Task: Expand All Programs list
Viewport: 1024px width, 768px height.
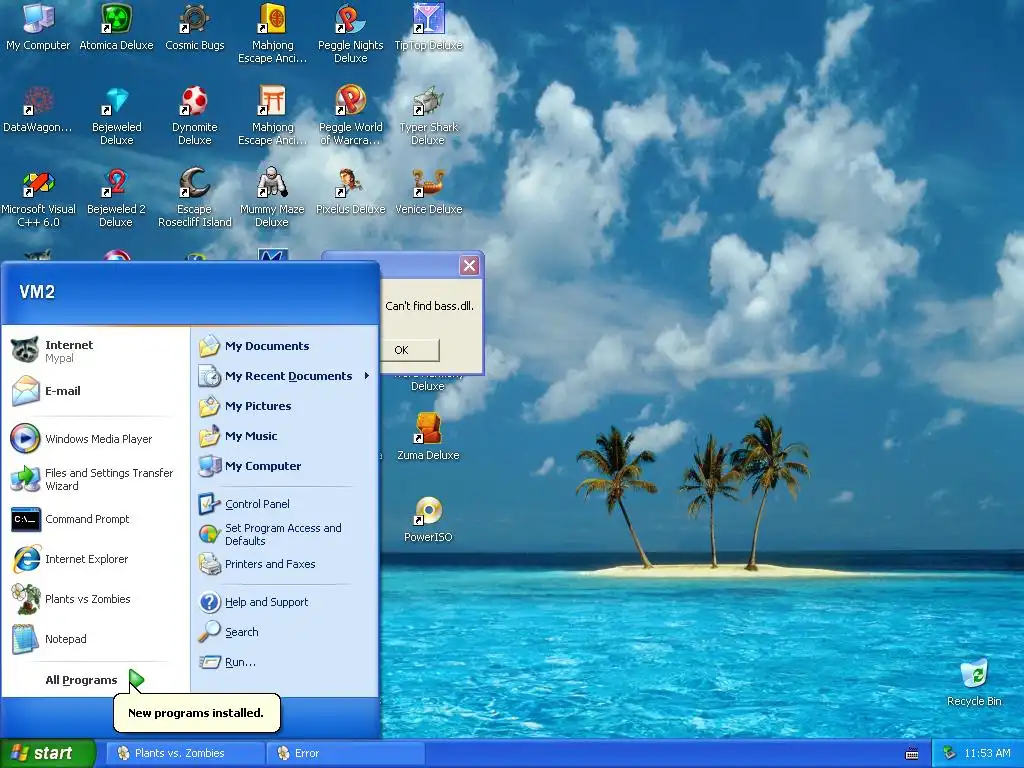Action: click(x=96, y=680)
